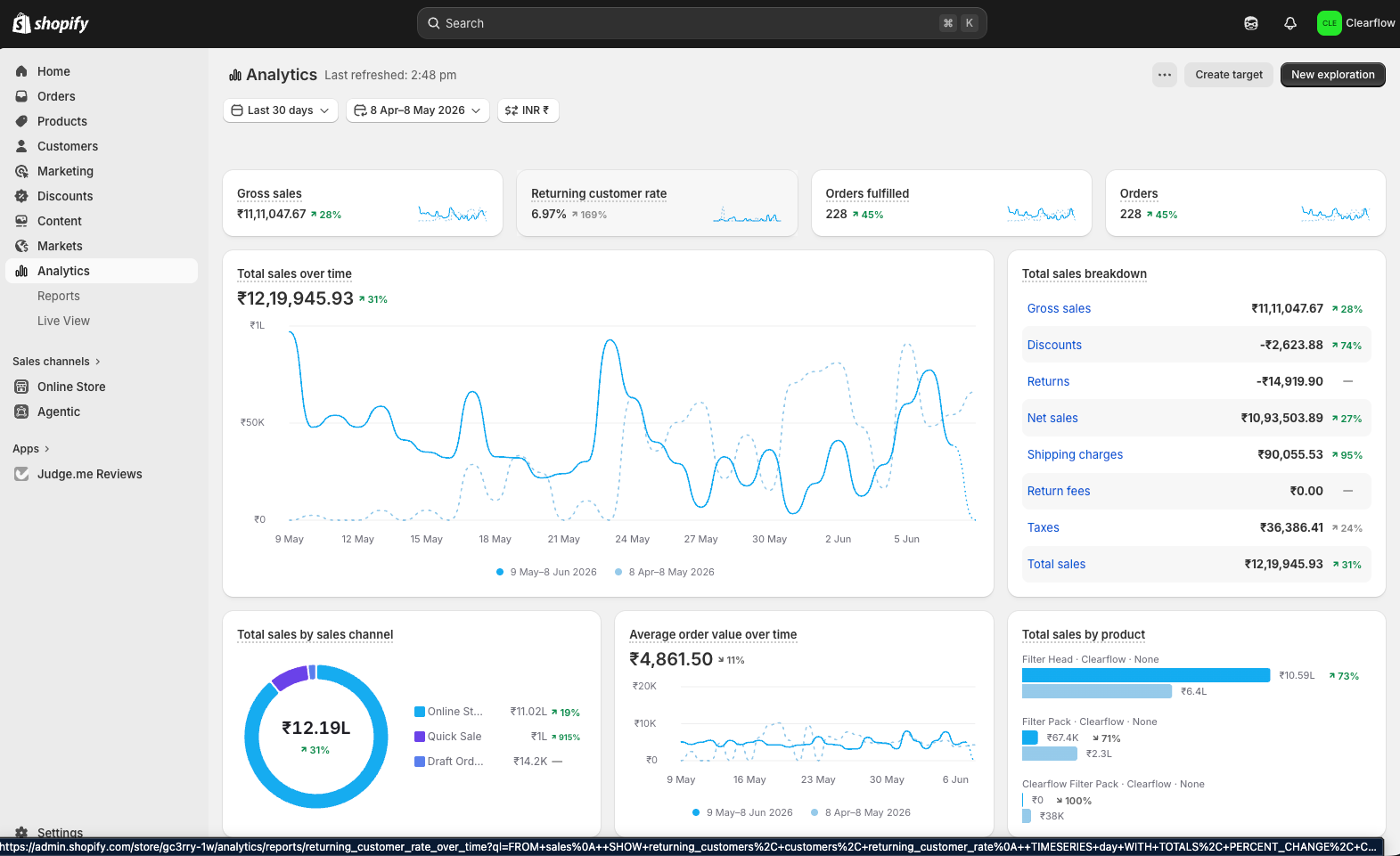The width and height of the screenshot is (1400, 856).
Task: Click the New exploration button
Action: (1333, 75)
